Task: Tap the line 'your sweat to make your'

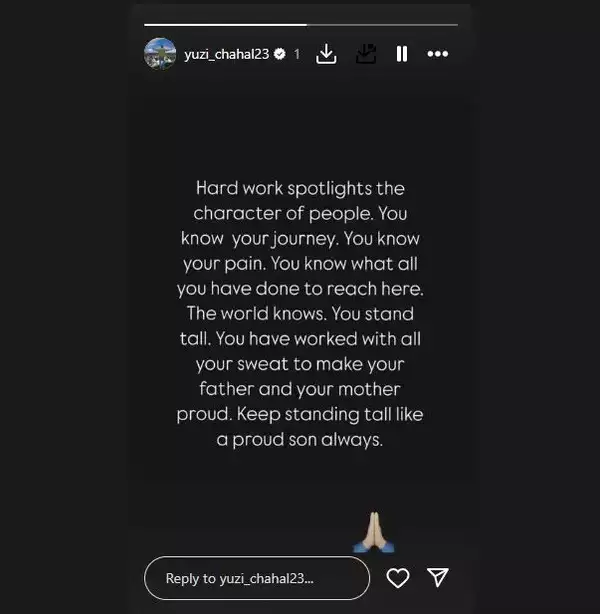Action: (x=300, y=364)
